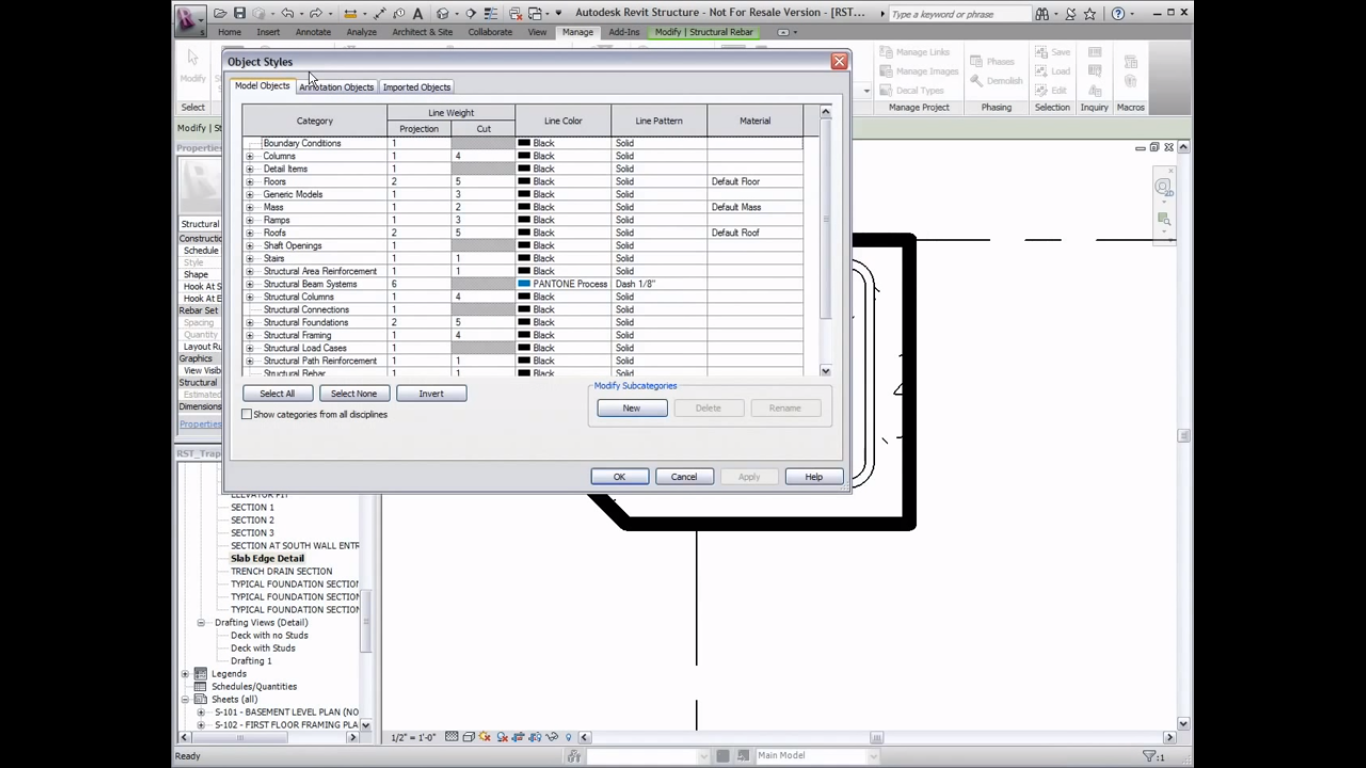Click the Visual Style icon in view control bar
Image resolution: width=1366 pixels, height=768 pixels.
(x=469, y=737)
